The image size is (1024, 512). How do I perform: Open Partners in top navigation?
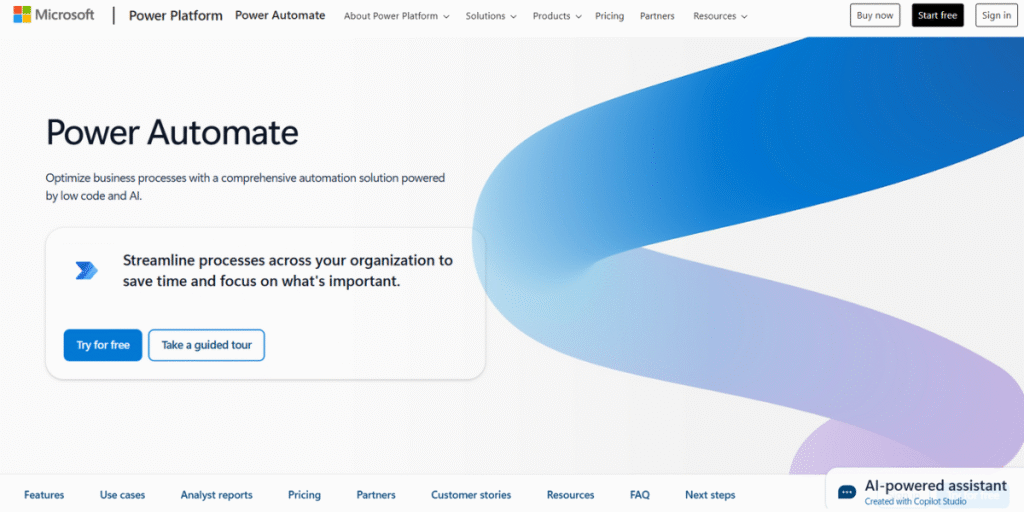(657, 16)
